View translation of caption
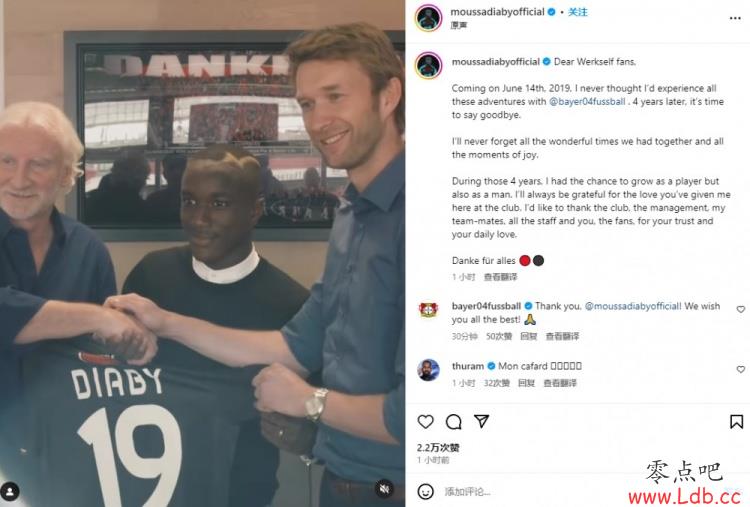The image size is (750, 507). tap(500, 277)
